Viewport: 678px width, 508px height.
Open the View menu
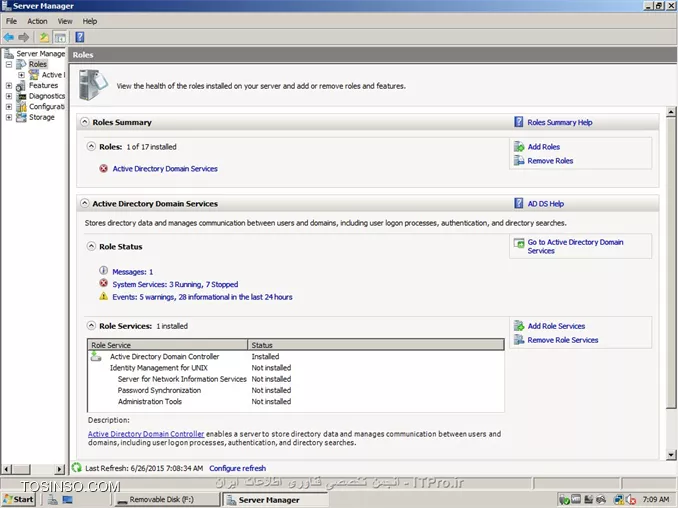[65, 21]
